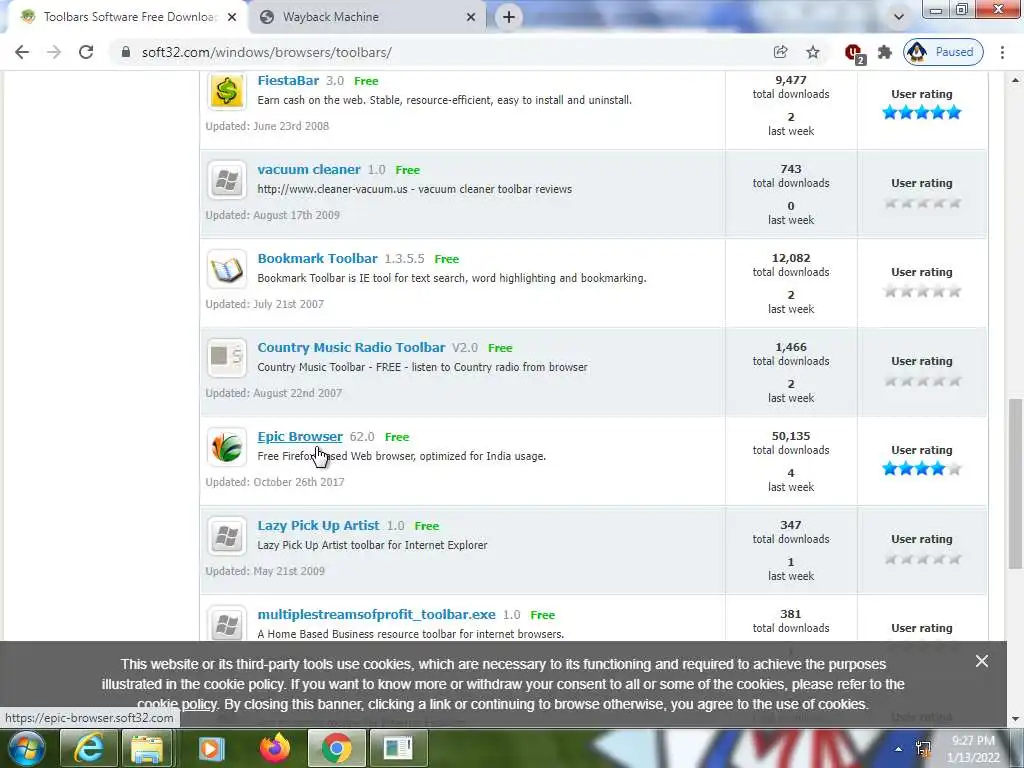The height and width of the screenshot is (768, 1024).
Task: Open a new tab with the plus button
Action: click(509, 17)
